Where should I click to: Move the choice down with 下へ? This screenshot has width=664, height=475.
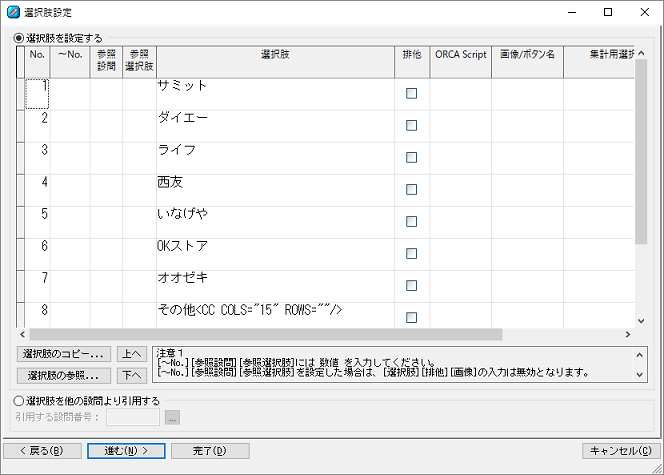click(x=132, y=376)
